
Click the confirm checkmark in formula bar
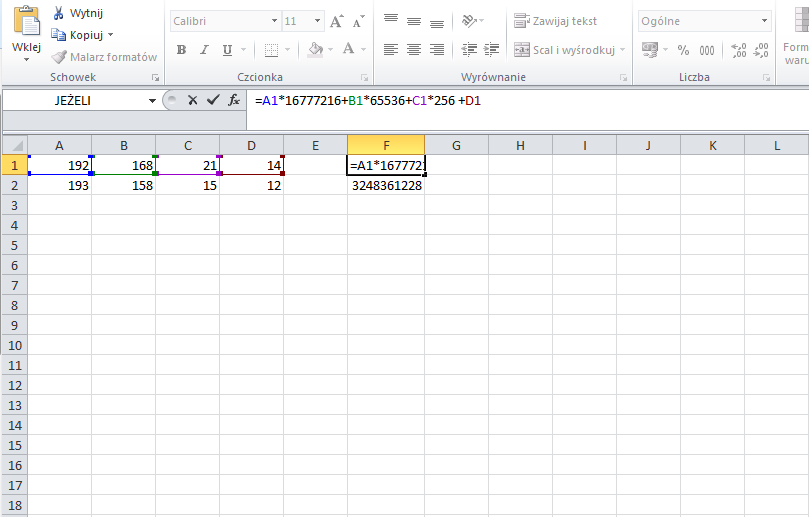click(213, 100)
